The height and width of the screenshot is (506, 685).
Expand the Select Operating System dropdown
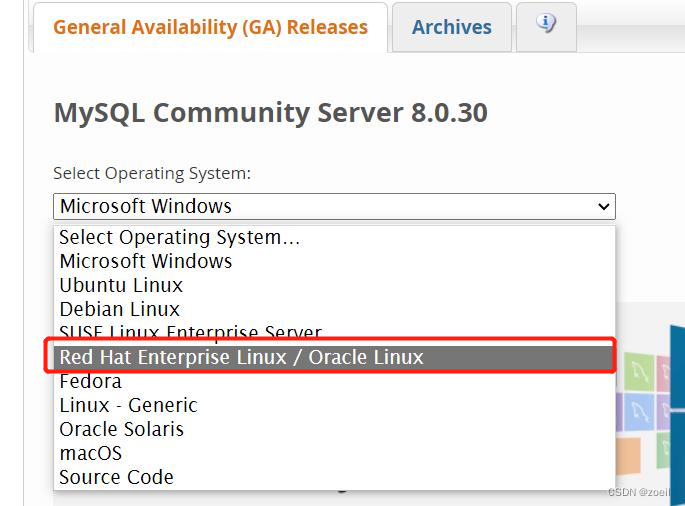pyautogui.click(x=334, y=206)
